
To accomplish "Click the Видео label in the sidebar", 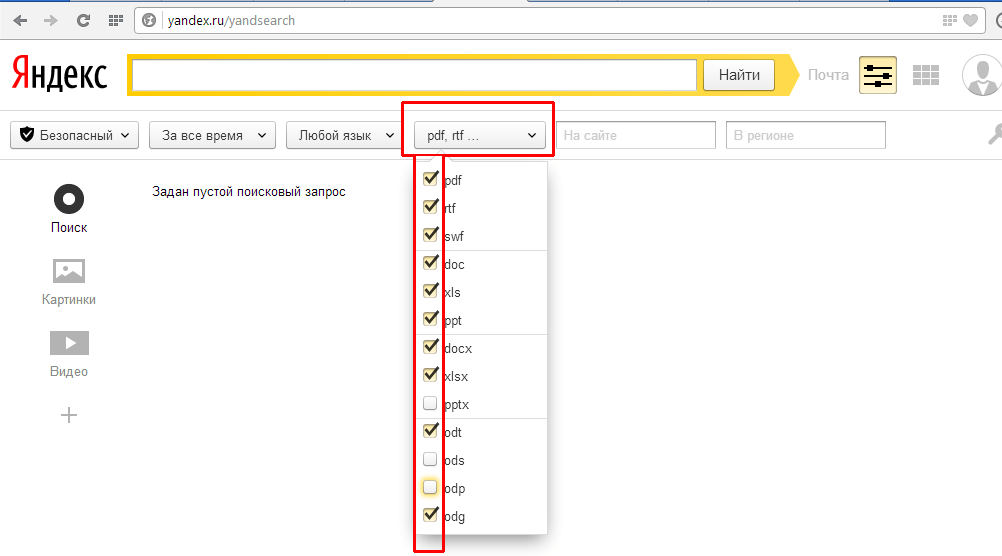I will pyautogui.click(x=69, y=371).
